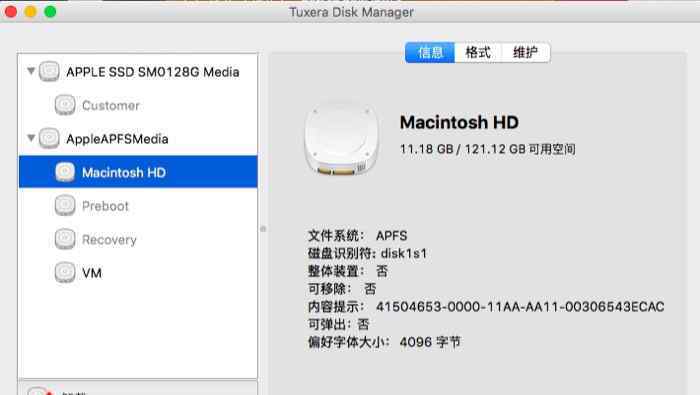Minimize window with the yellow button
This screenshot has width=700, height=395.
click(x=30, y=12)
